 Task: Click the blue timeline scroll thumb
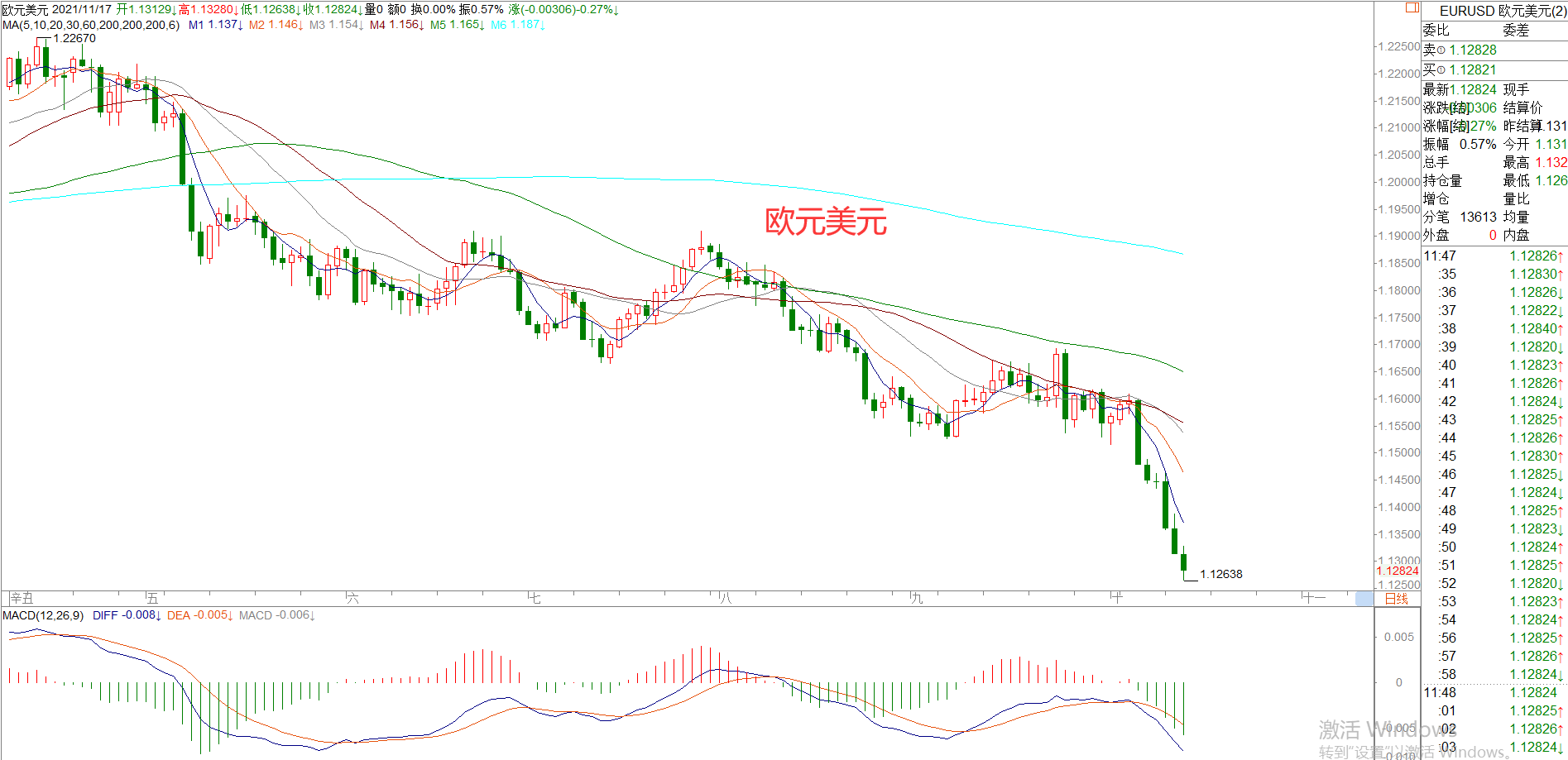pos(1364,599)
